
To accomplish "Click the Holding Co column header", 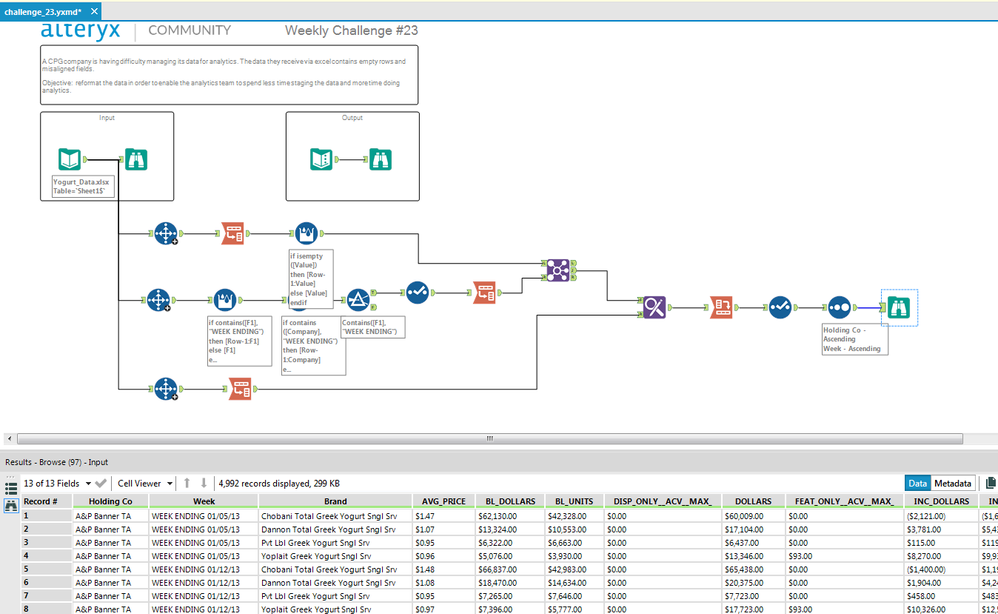I will (110, 501).
